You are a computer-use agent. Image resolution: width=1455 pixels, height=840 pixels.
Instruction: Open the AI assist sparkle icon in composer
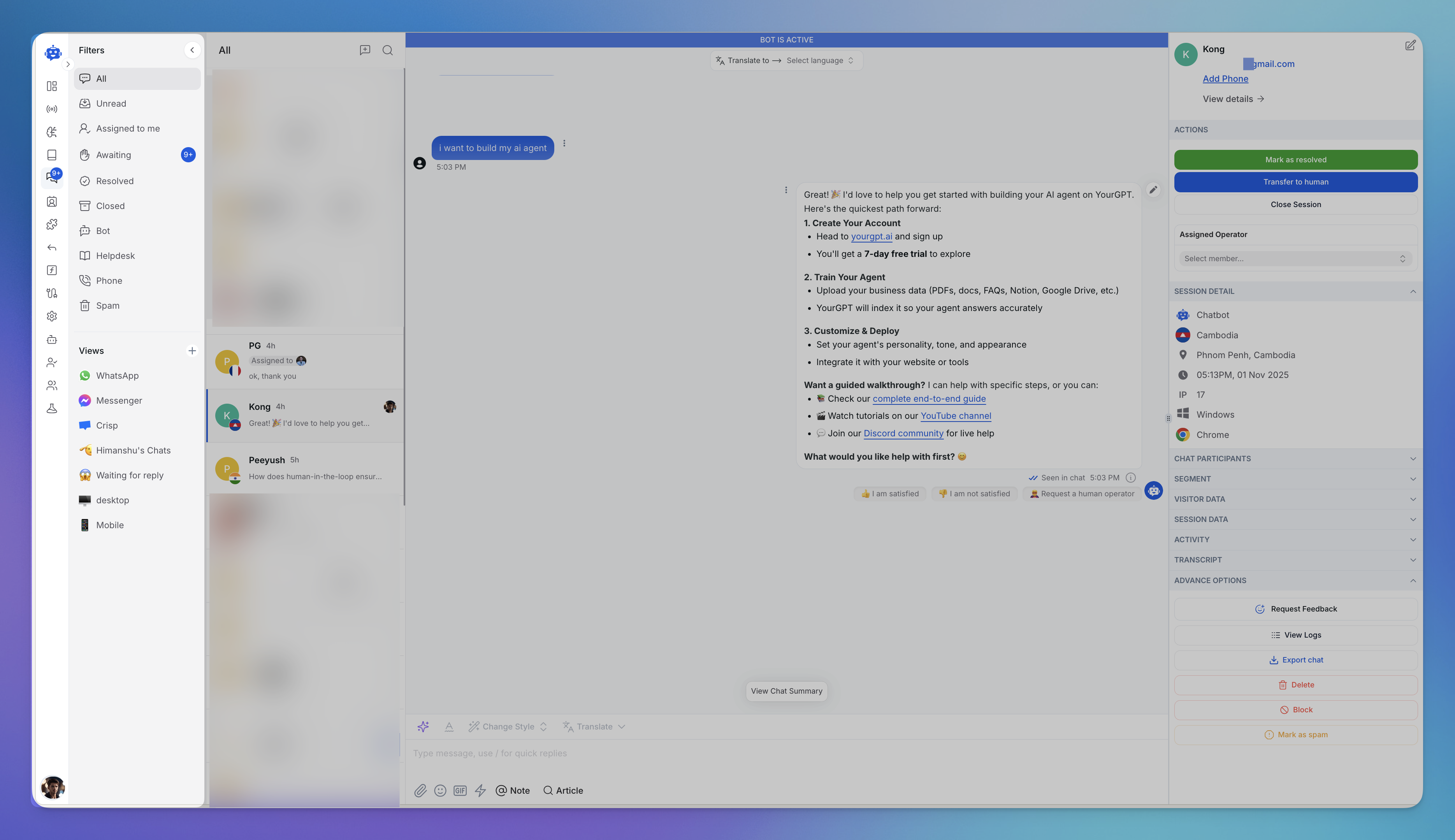423,726
